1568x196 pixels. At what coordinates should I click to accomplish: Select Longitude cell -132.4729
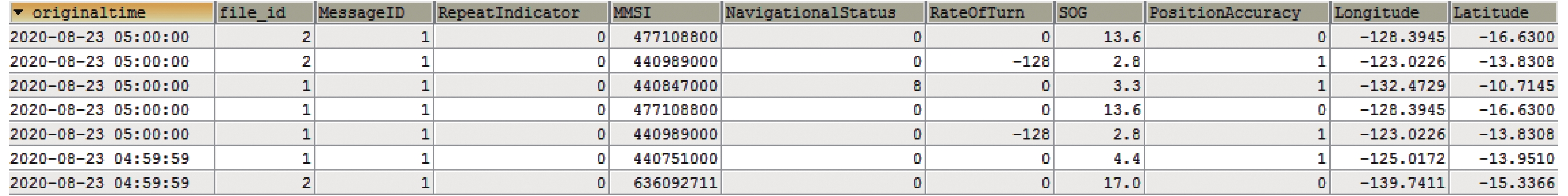click(1388, 86)
